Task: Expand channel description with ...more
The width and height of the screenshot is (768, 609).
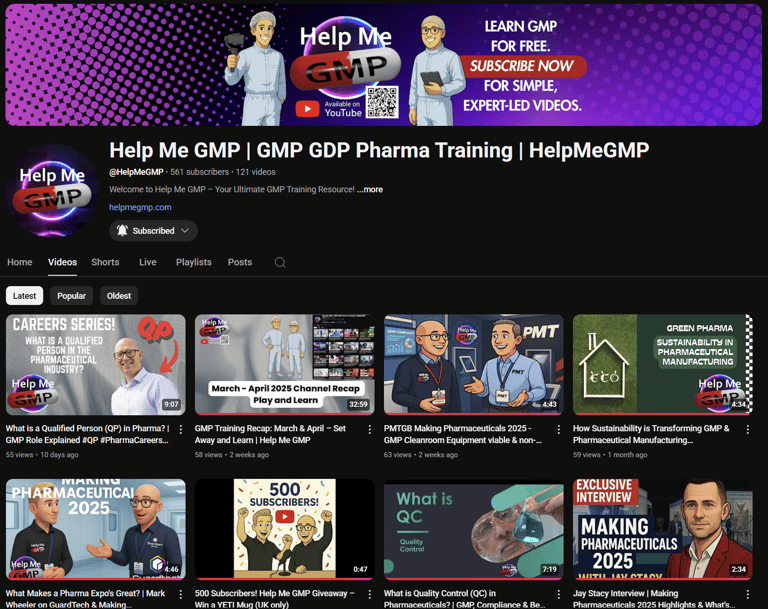Action: (x=370, y=189)
